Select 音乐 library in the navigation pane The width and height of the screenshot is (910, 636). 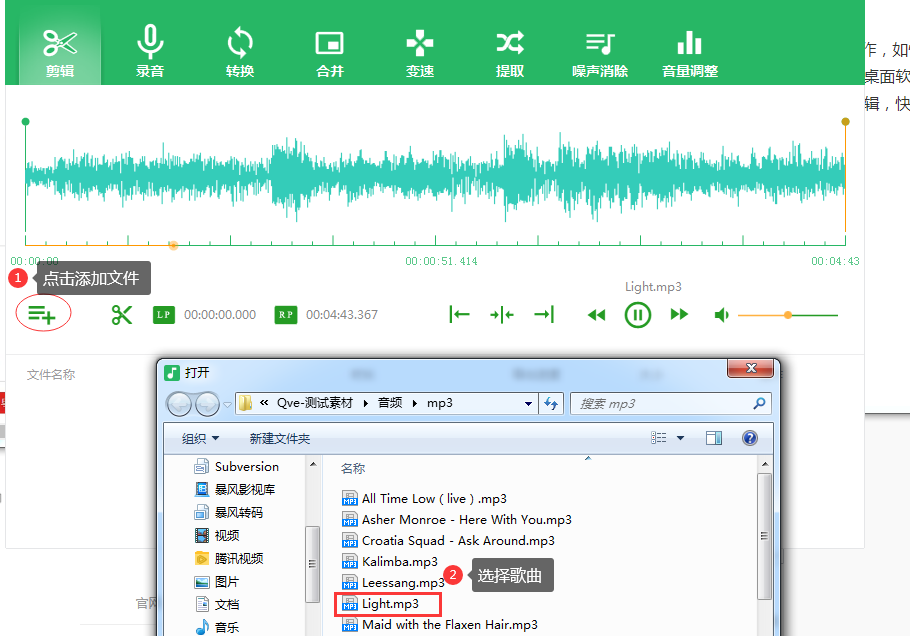(217, 627)
